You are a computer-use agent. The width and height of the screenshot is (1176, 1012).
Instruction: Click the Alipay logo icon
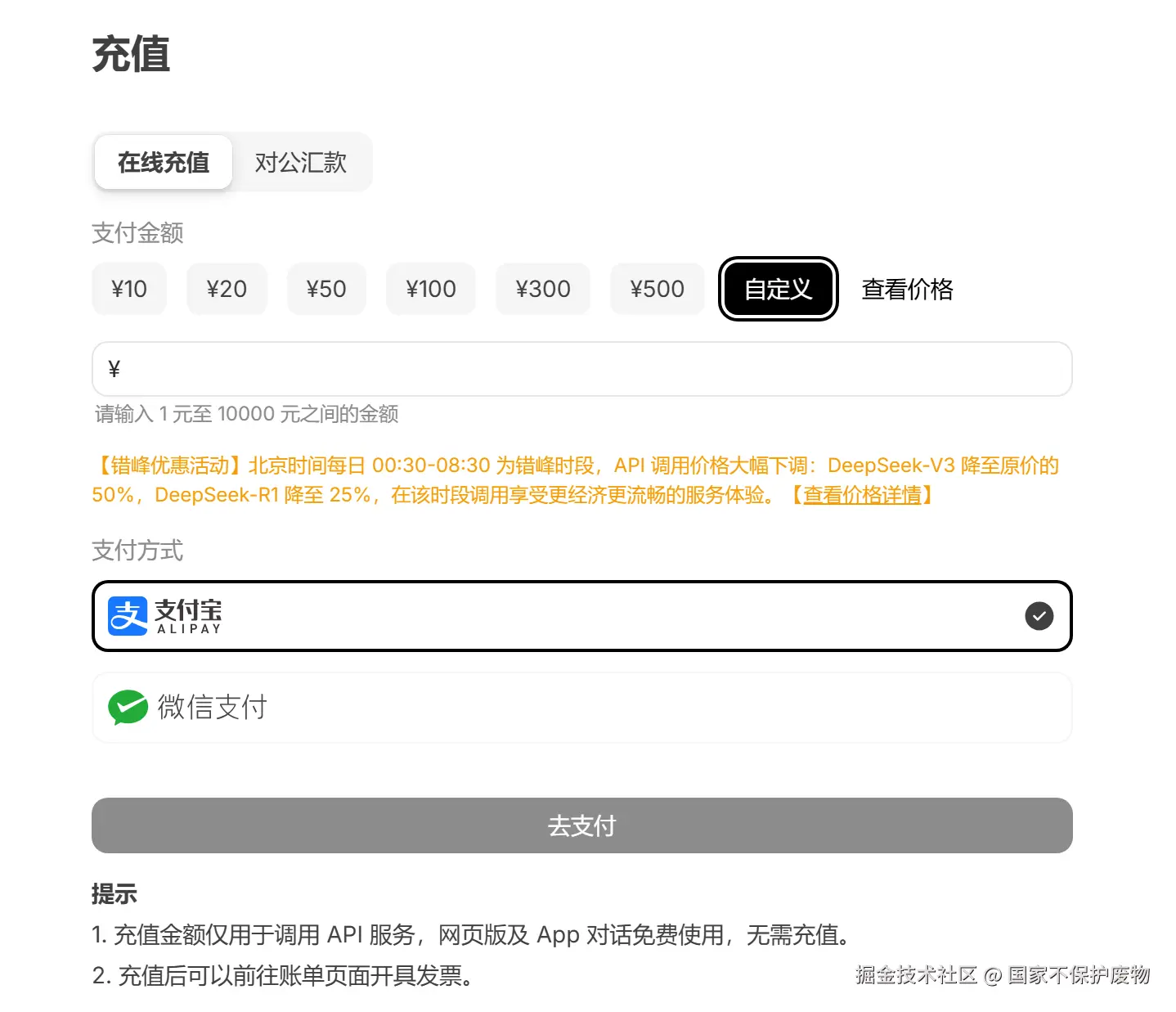click(x=128, y=616)
